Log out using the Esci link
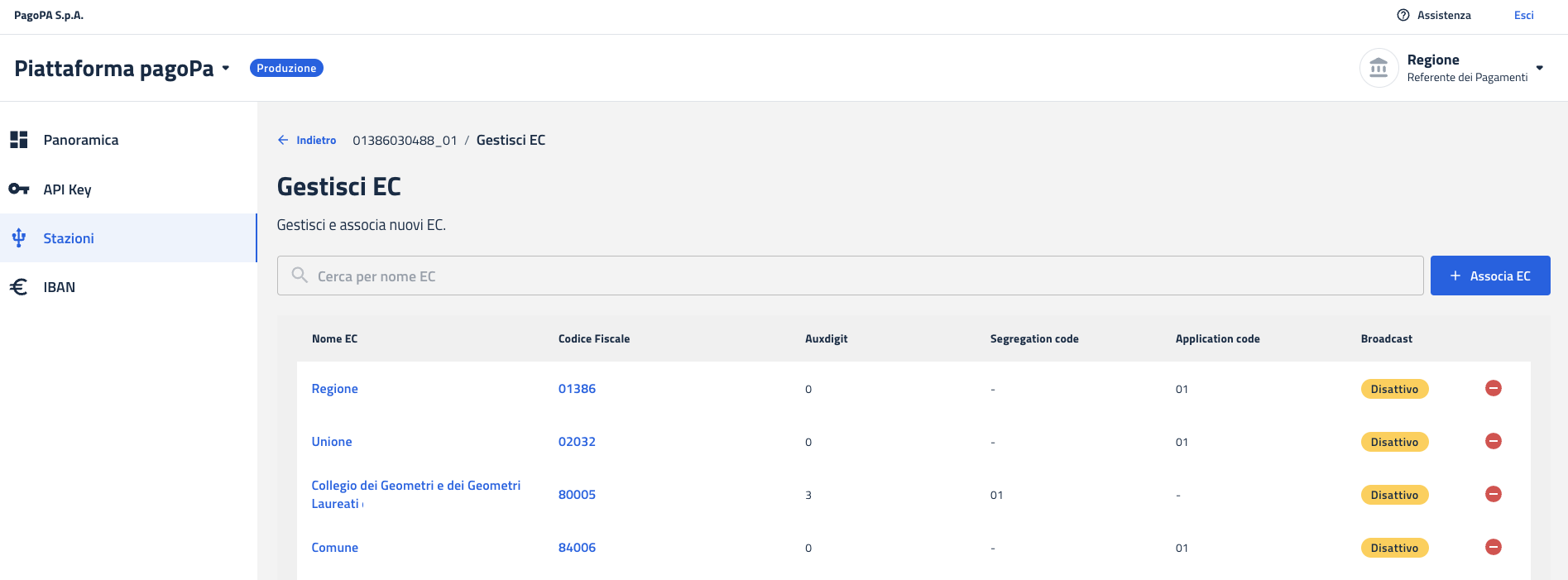This screenshot has height=580, width=1568. pyautogui.click(x=1523, y=15)
